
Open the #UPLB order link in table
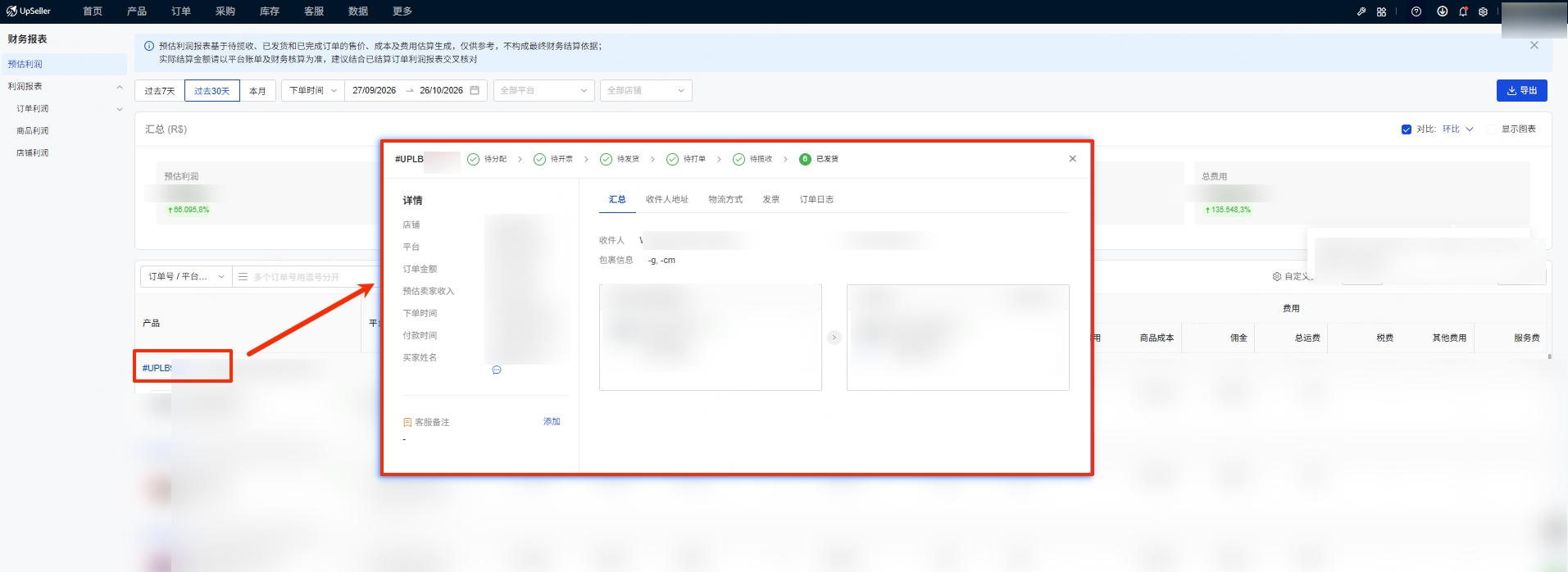pos(157,368)
